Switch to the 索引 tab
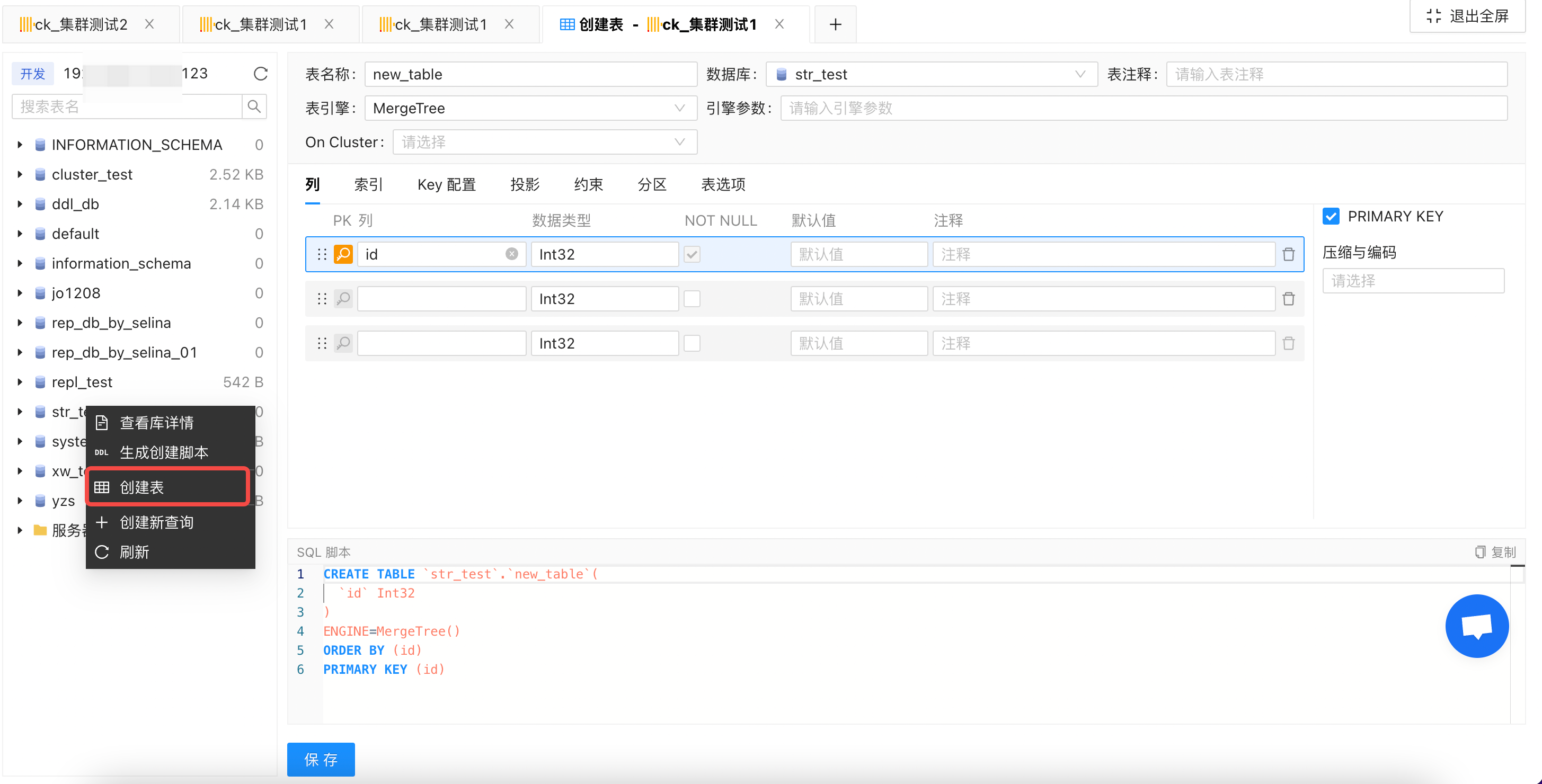The width and height of the screenshot is (1542, 784). click(368, 184)
